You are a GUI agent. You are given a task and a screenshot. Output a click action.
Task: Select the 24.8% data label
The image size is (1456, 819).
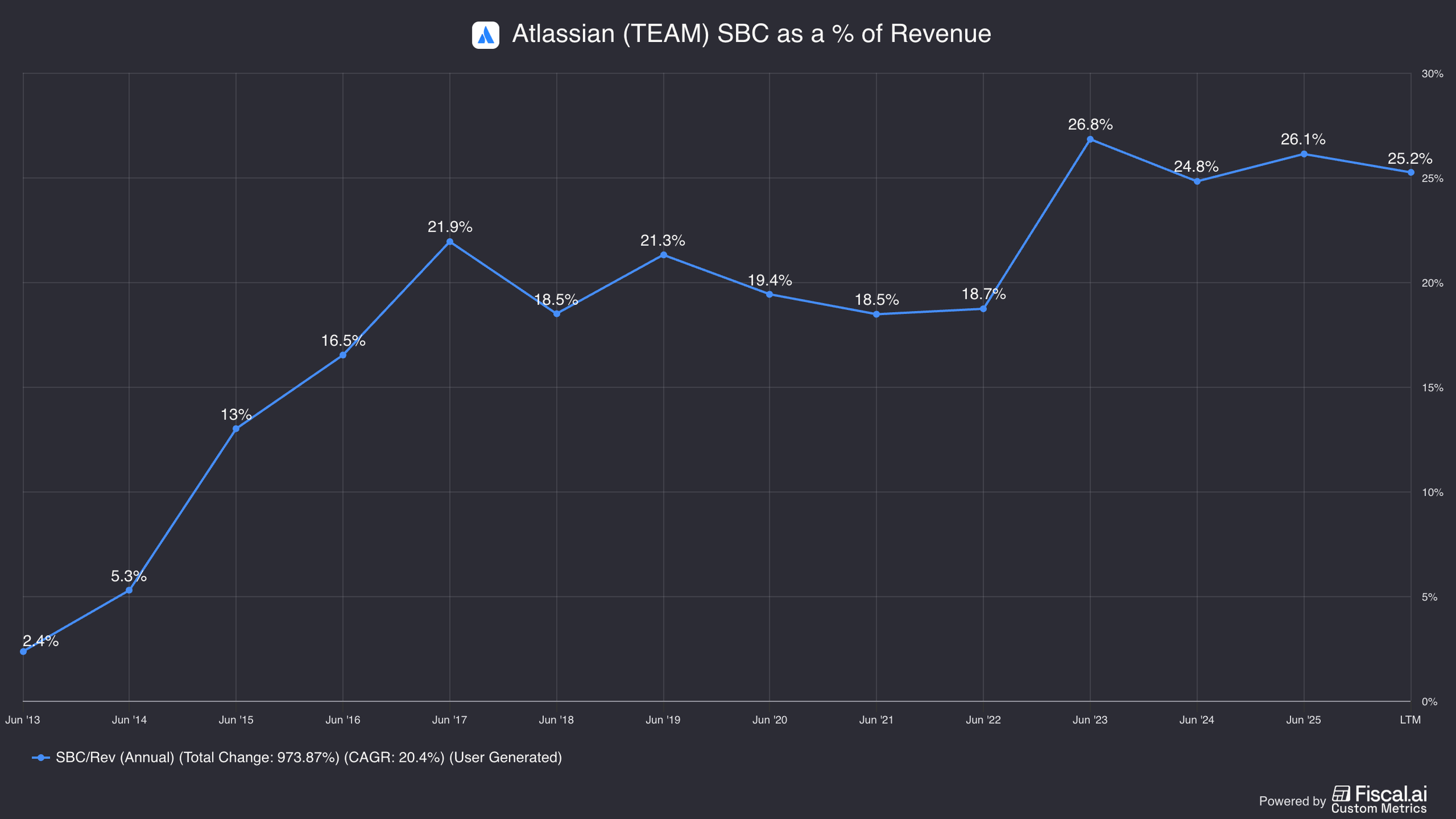(1196, 167)
